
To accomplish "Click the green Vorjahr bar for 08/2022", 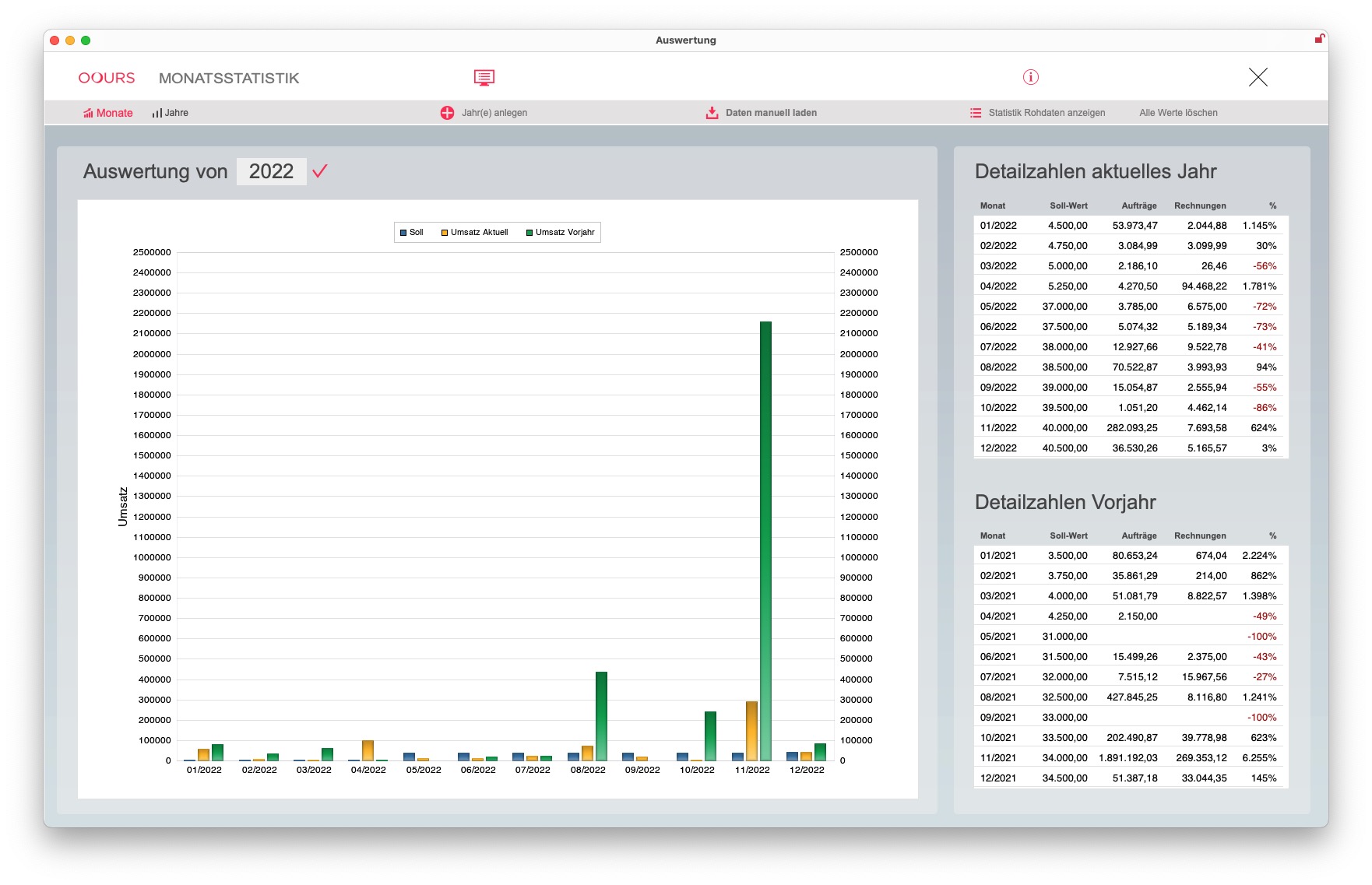I will click(x=601, y=716).
